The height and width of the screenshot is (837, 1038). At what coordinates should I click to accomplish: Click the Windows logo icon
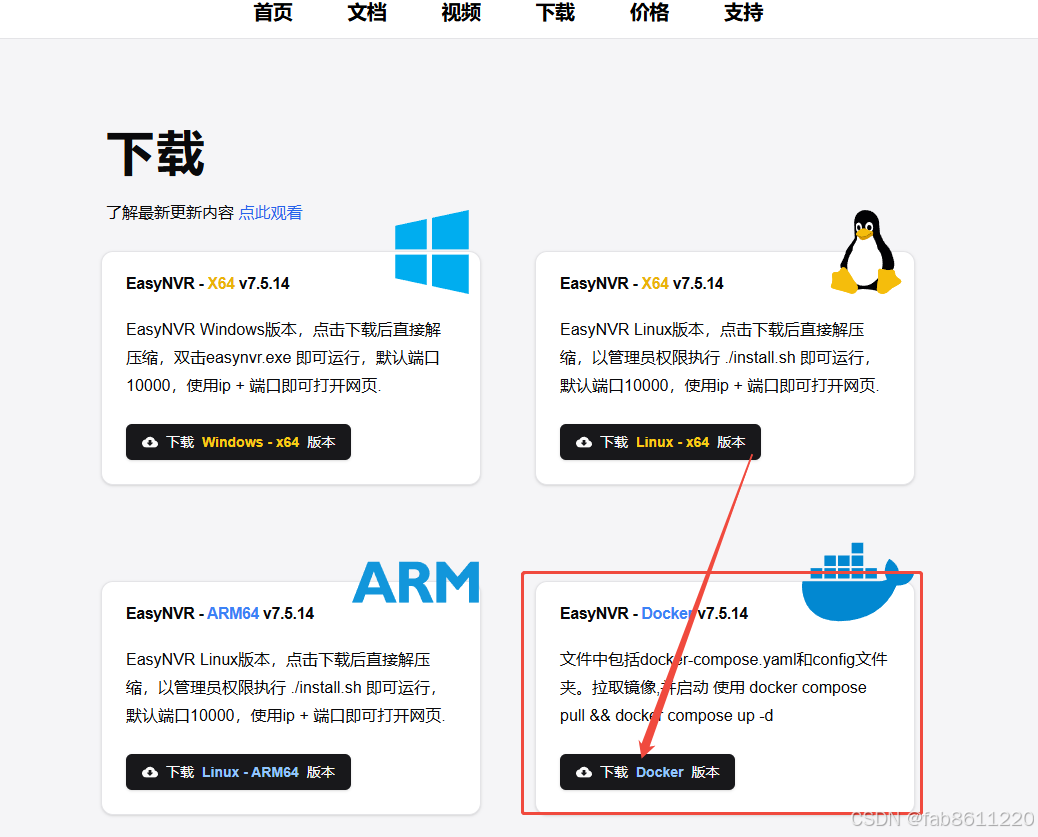(x=432, y=252)
